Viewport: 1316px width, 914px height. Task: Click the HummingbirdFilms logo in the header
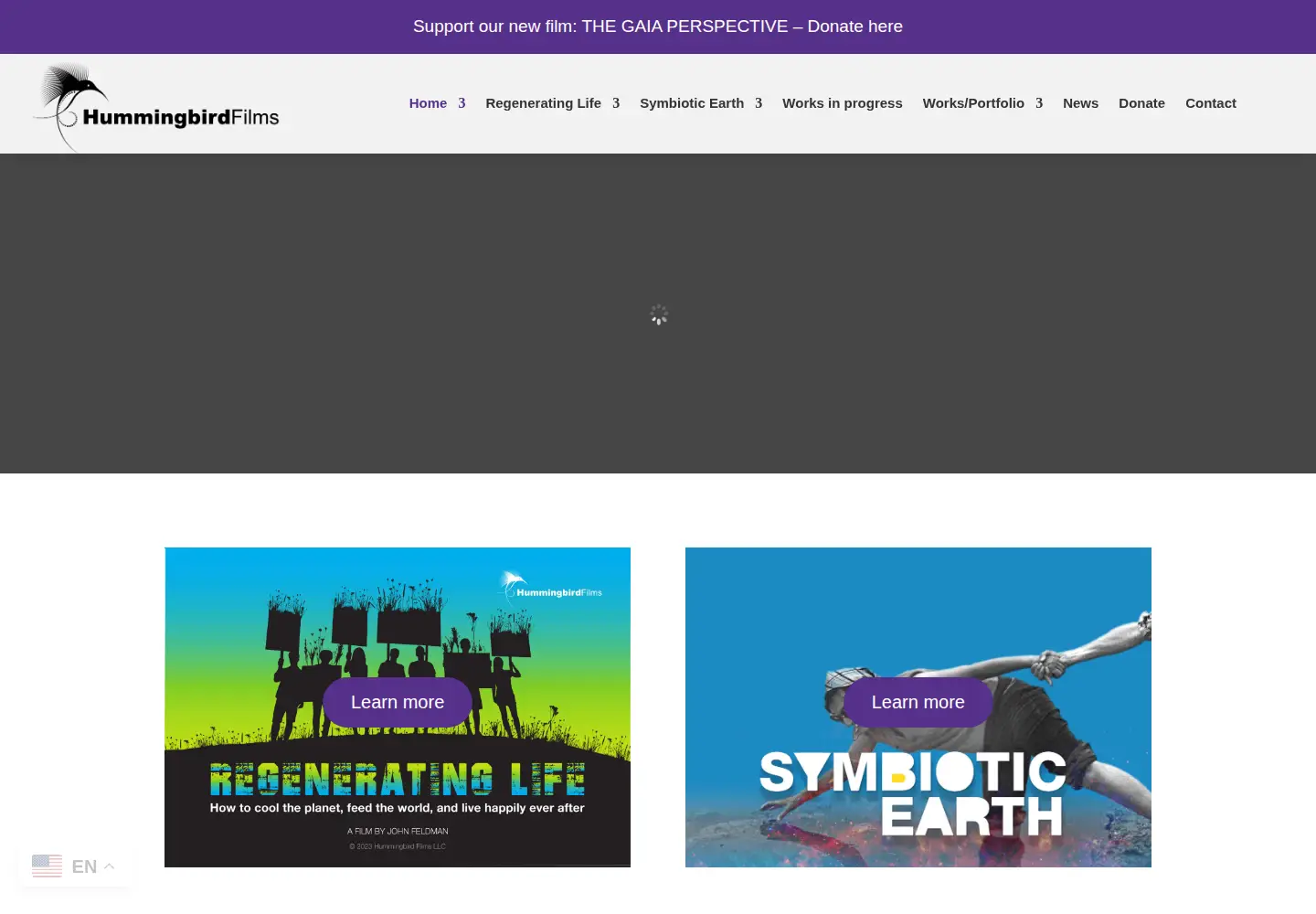tap(157, 106)
